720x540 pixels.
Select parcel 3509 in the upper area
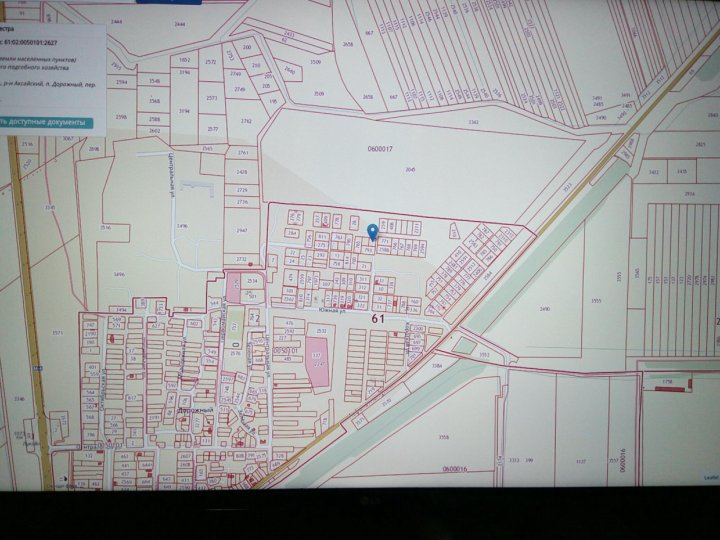pyautogui.click(x=316, y=63)
